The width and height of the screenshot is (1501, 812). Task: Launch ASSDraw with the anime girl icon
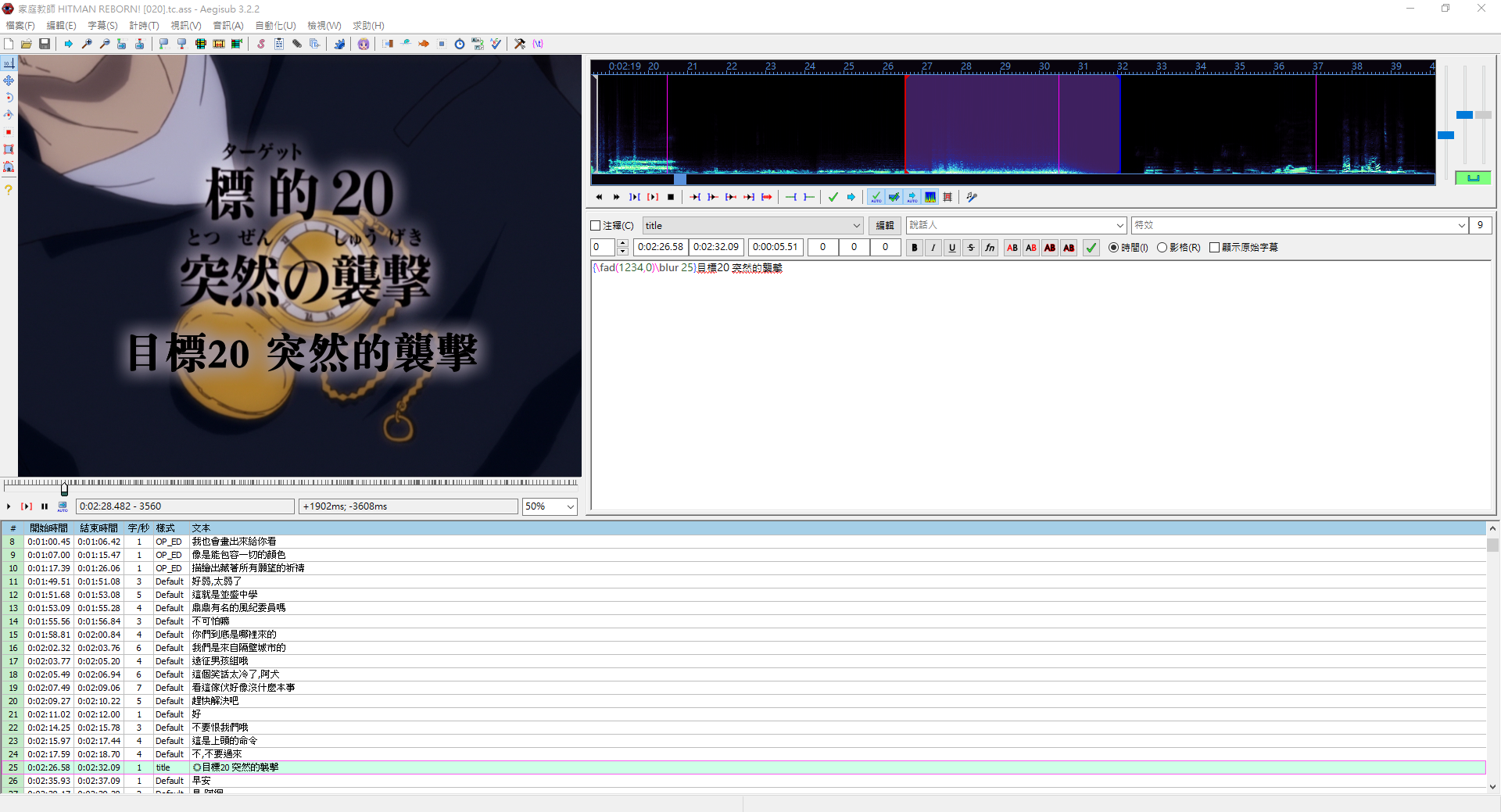point(364,44)
